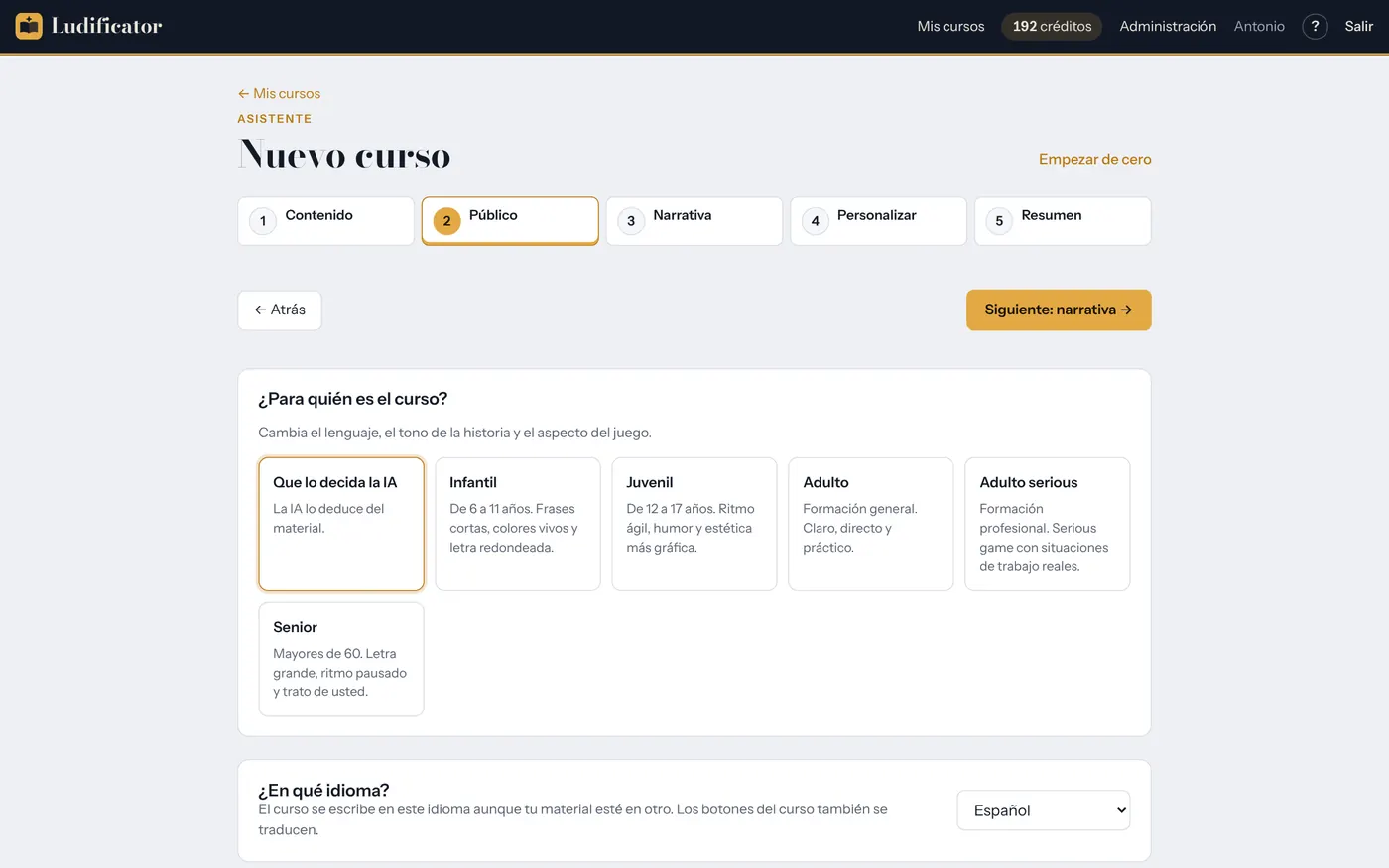Screen dimensions: 1389x868
Task: Choose the 'Que lo decida la IA' audience card
Action: click(x=341, y=524)
